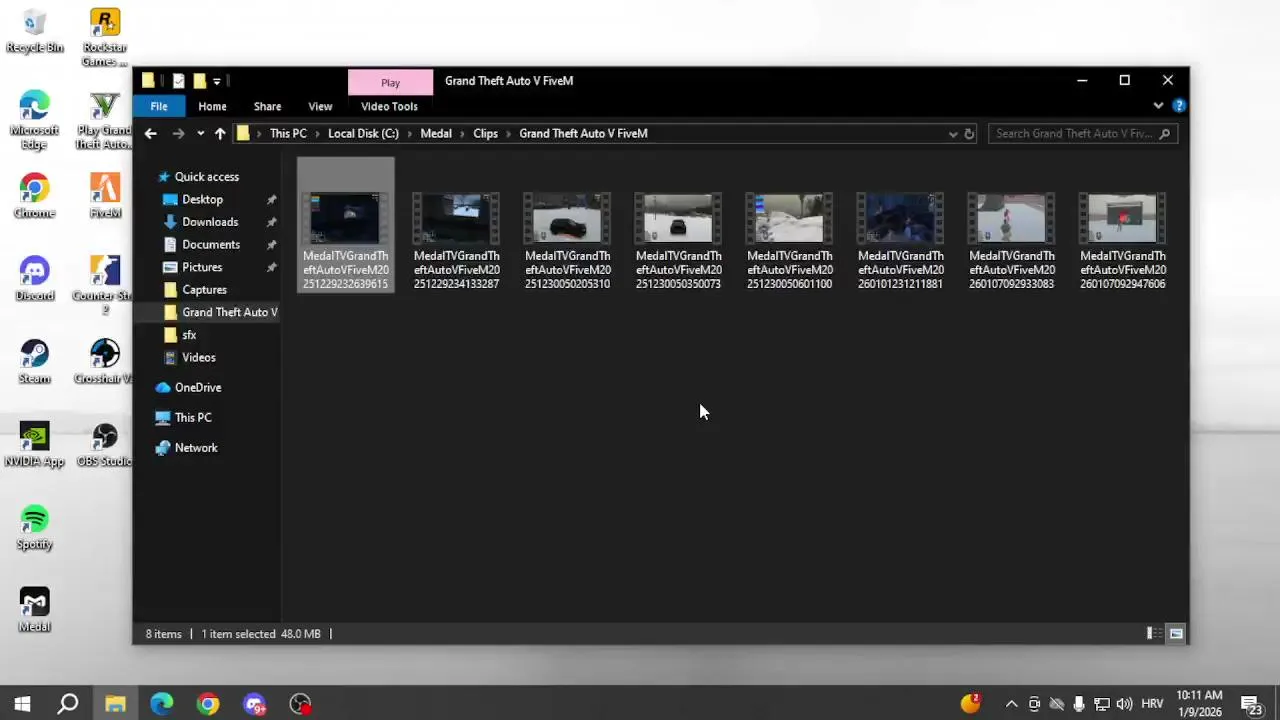Navigate to Clips breadcrumb folder
This screenshot has height=720, width=1280.
coord(485,133)
